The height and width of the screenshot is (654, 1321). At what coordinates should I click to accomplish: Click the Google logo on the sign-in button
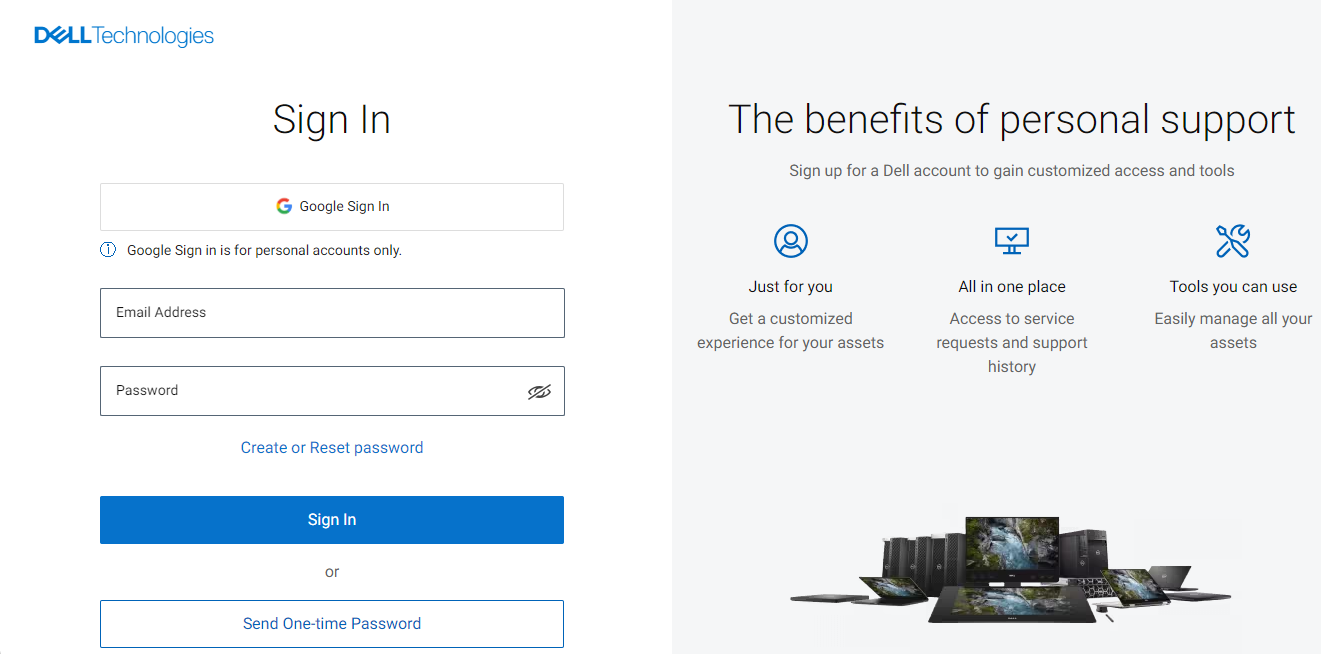click(x=284, y=205)
